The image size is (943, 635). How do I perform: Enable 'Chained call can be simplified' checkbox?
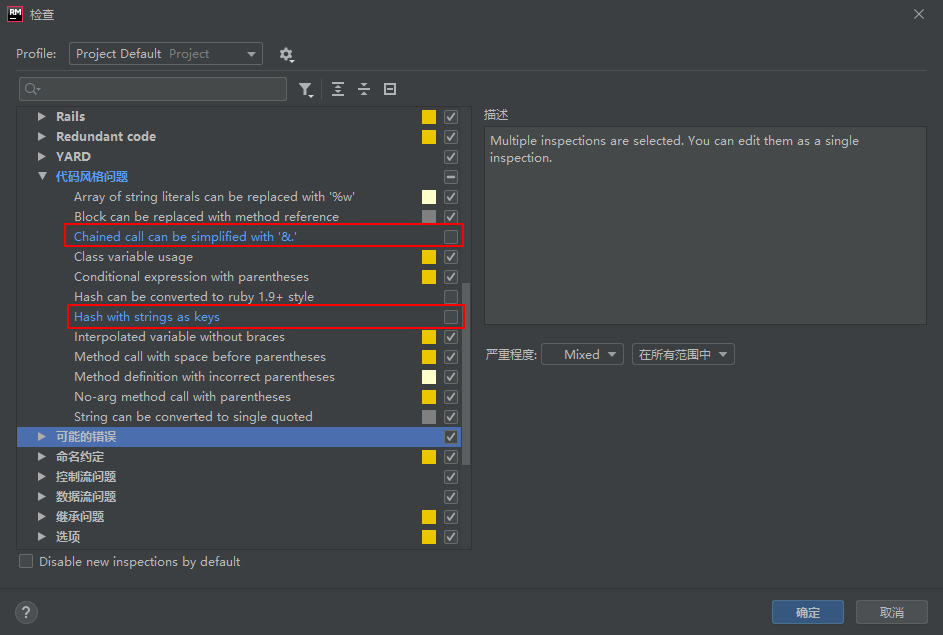pos(451,237)
